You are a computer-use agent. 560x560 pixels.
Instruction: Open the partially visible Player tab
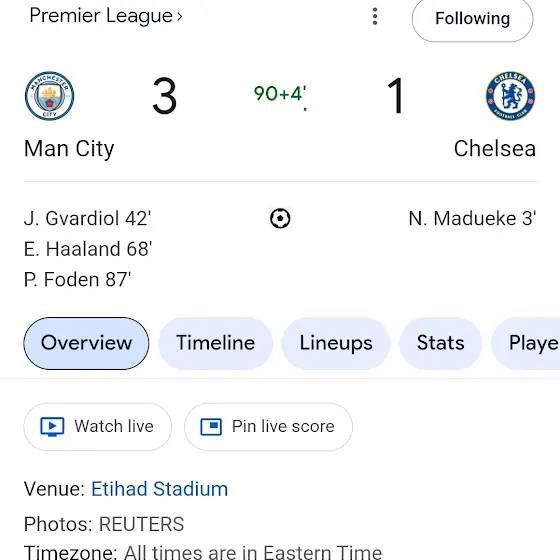526,343
